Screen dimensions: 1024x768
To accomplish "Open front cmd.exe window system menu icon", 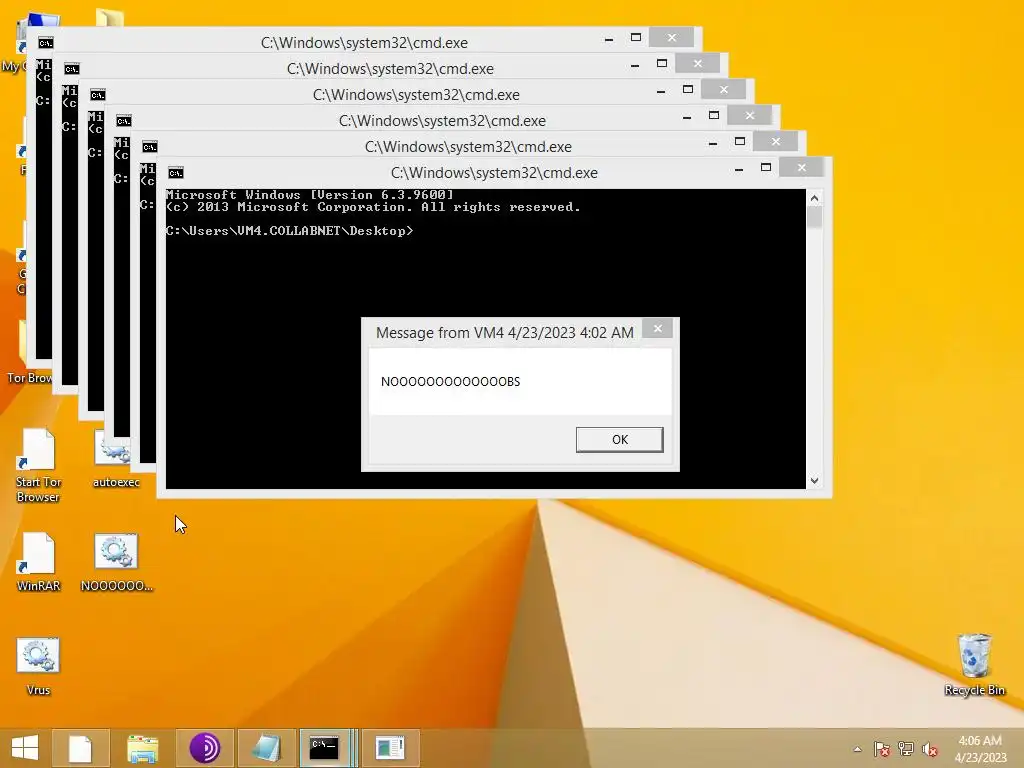I will 176,173.
